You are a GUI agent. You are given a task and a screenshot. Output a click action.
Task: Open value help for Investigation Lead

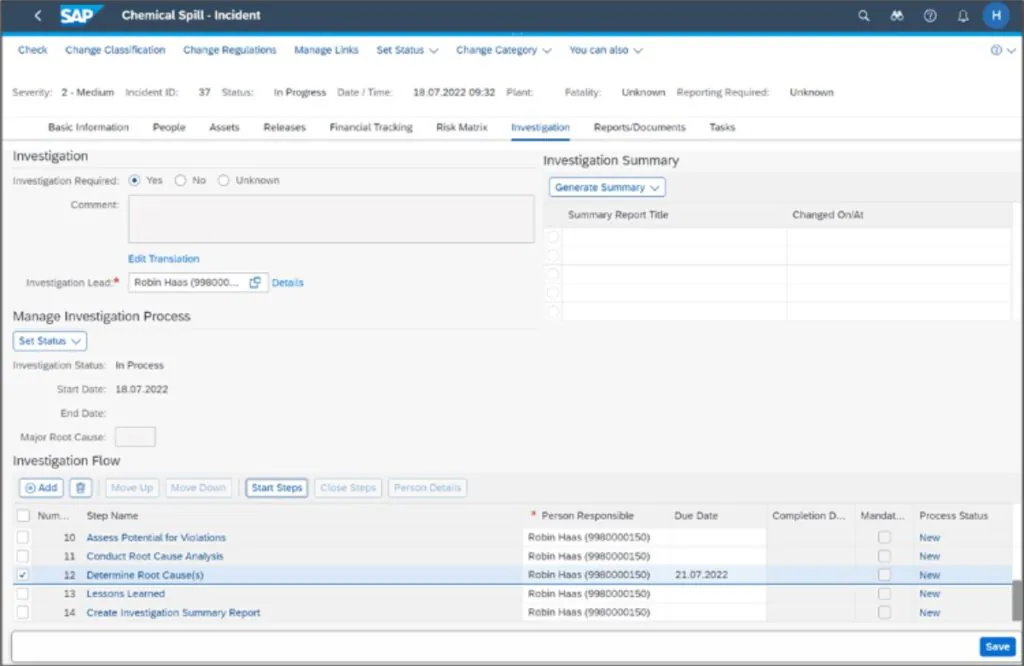tap(255, 282)
